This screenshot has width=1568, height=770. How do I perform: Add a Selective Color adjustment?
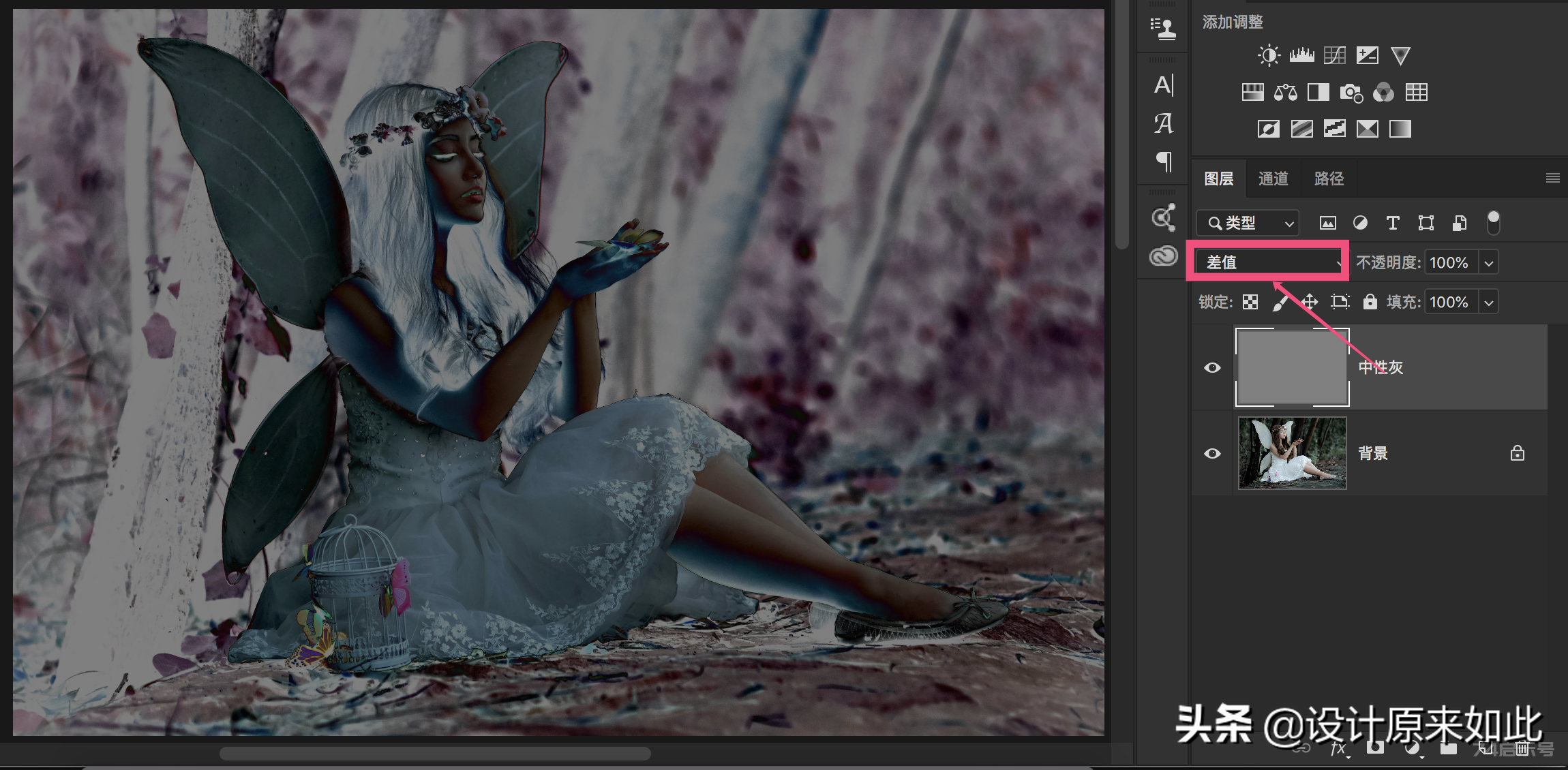click(x=1368, y=129)
